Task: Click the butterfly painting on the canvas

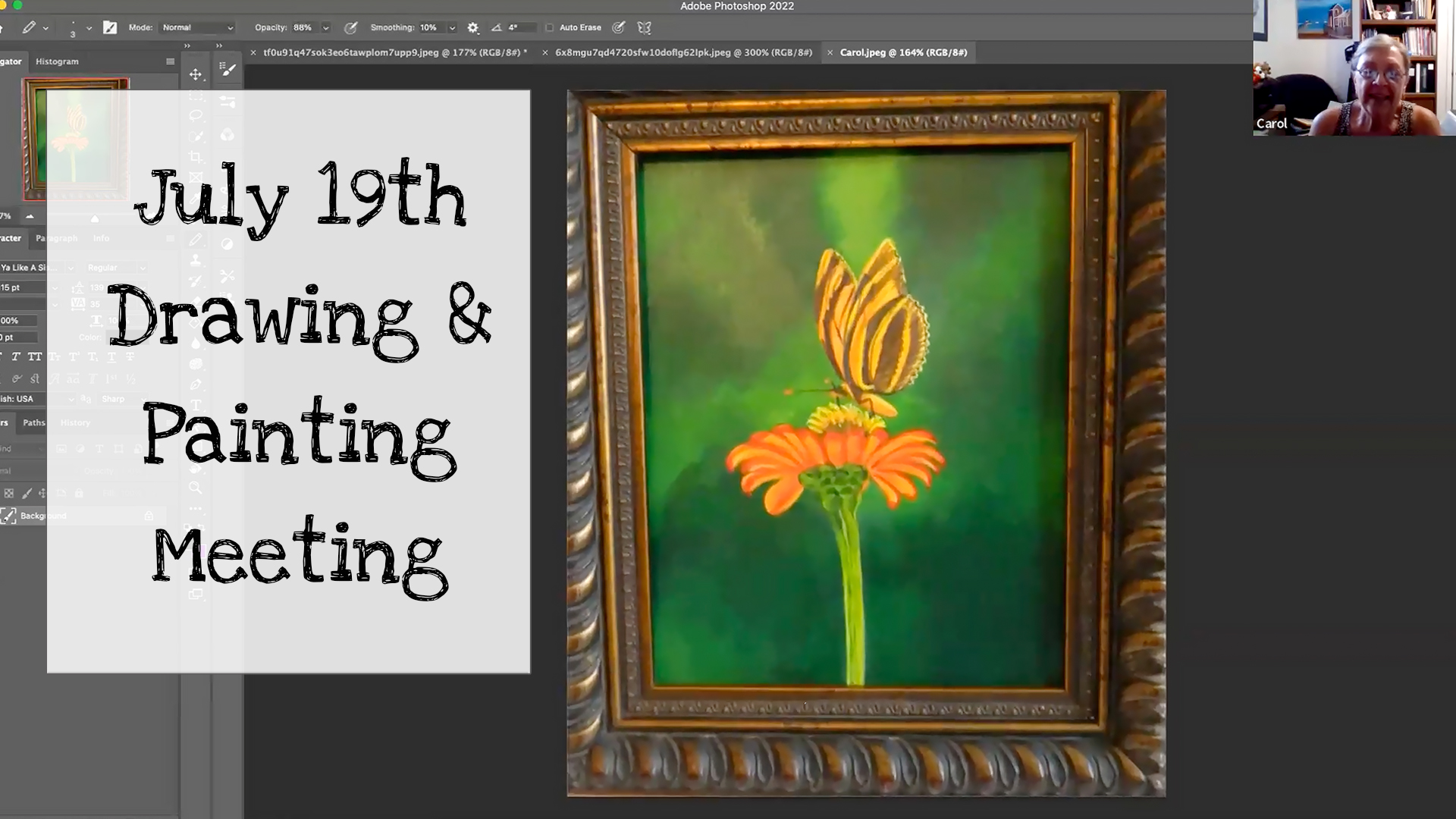Action: [x=867, y=444]
